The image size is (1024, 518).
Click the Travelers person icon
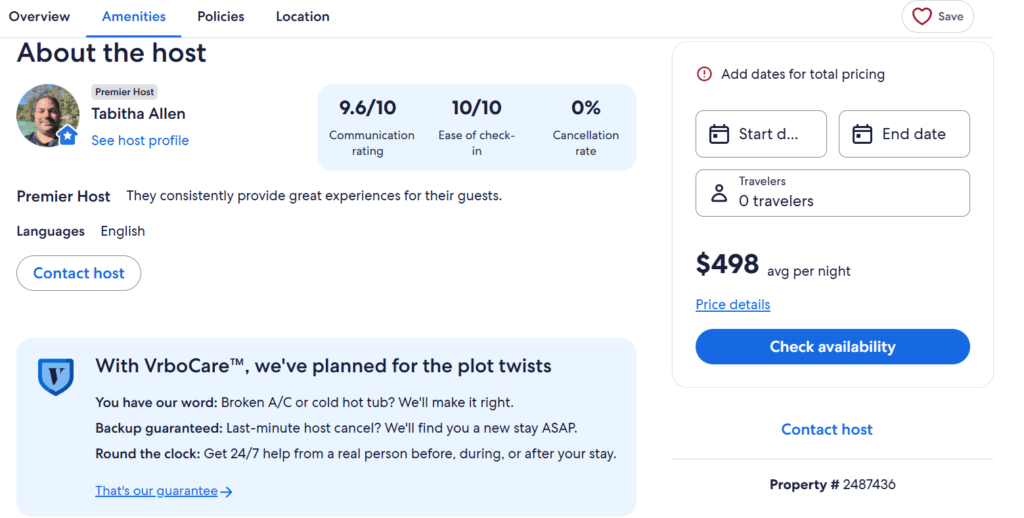pos(718,193)
